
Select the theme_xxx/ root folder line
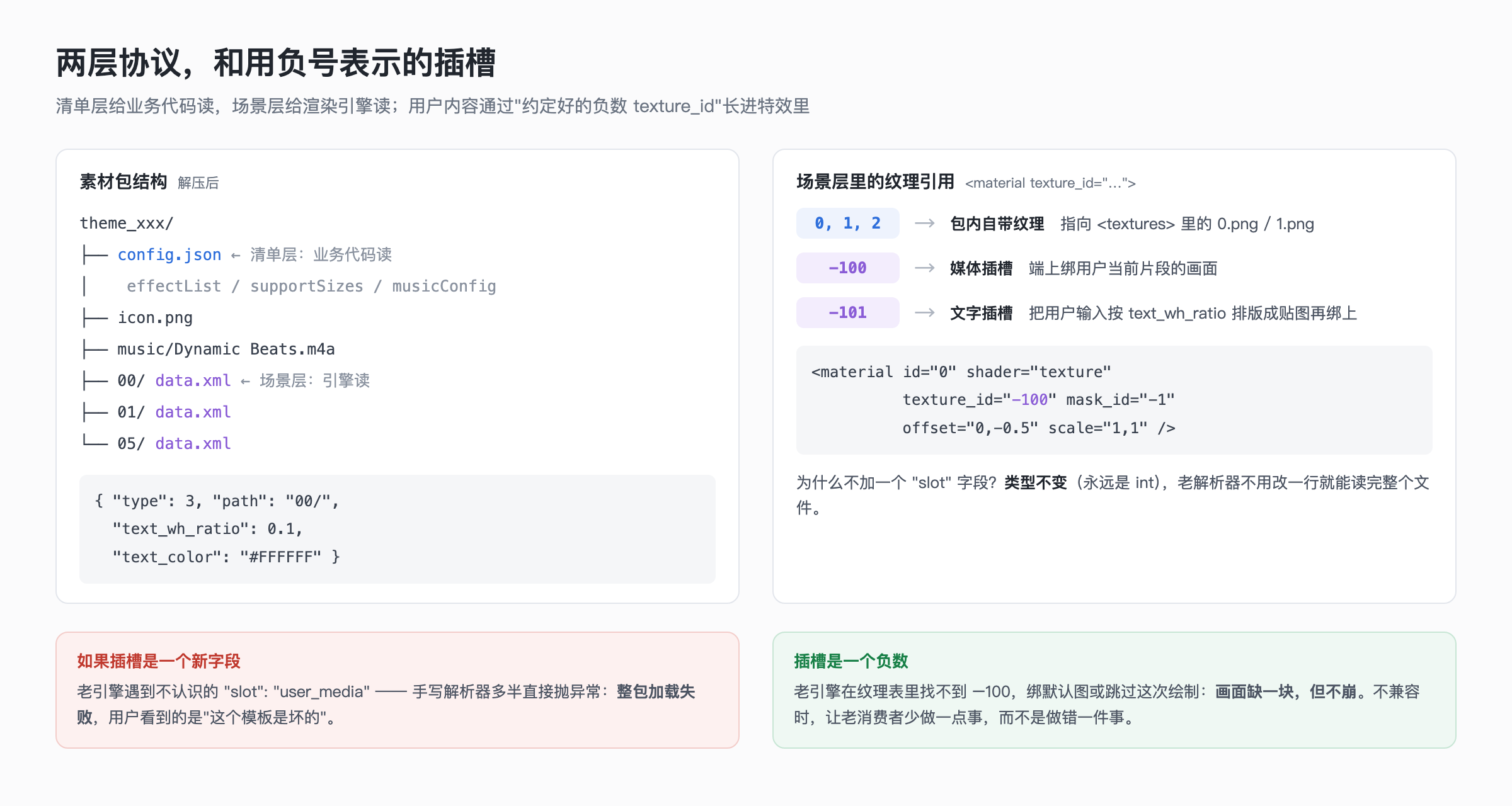pyautogui.click(x=127, y=223)
